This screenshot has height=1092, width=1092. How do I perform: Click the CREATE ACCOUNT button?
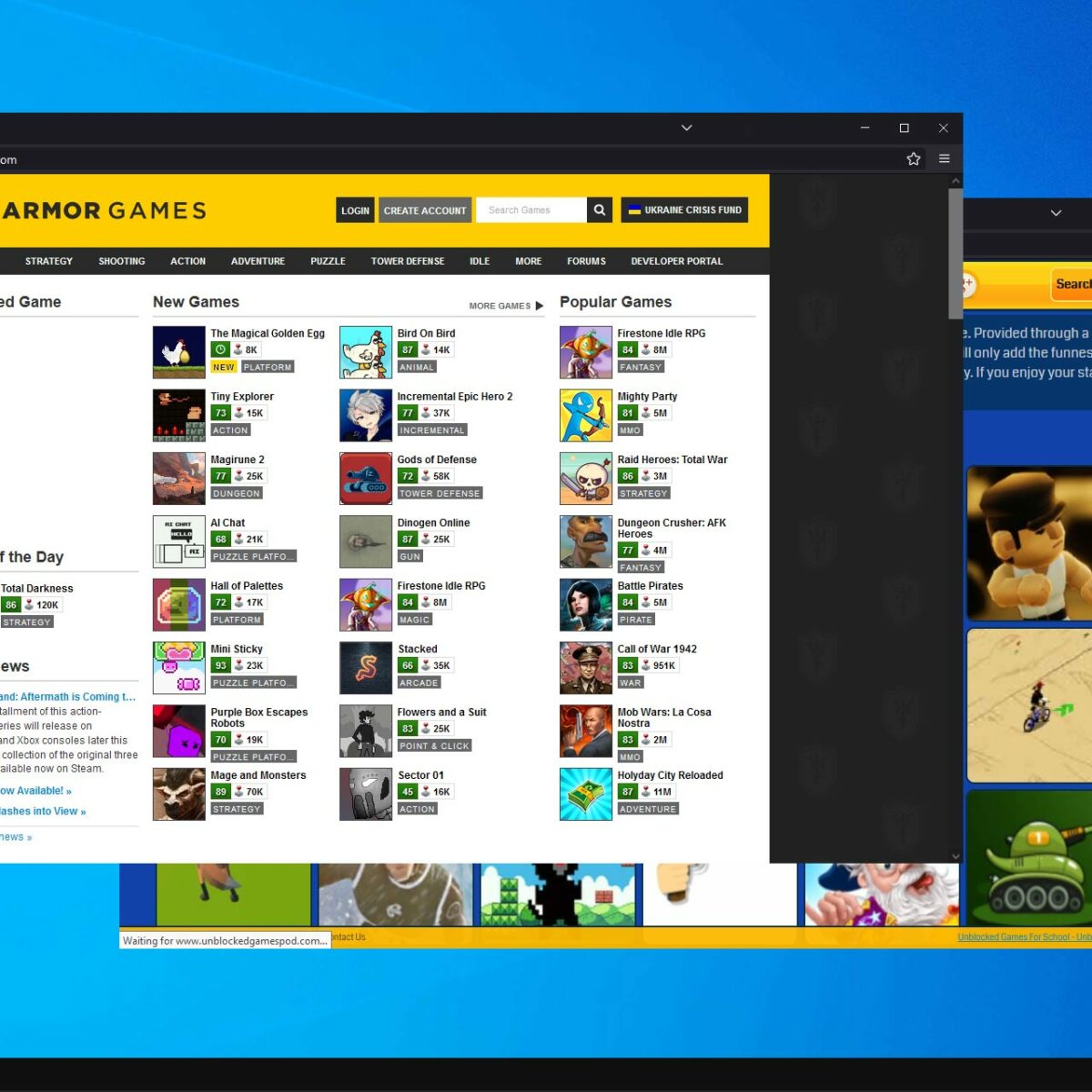425,210
